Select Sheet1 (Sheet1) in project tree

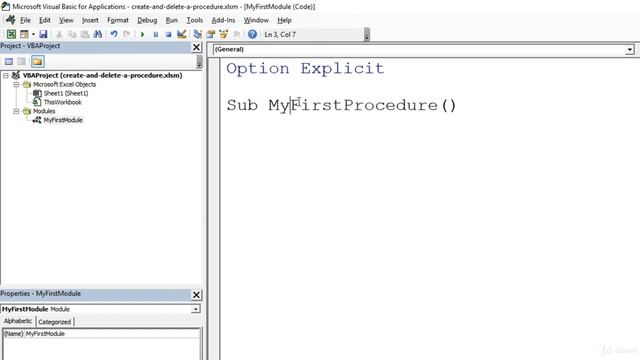(66, 93)
